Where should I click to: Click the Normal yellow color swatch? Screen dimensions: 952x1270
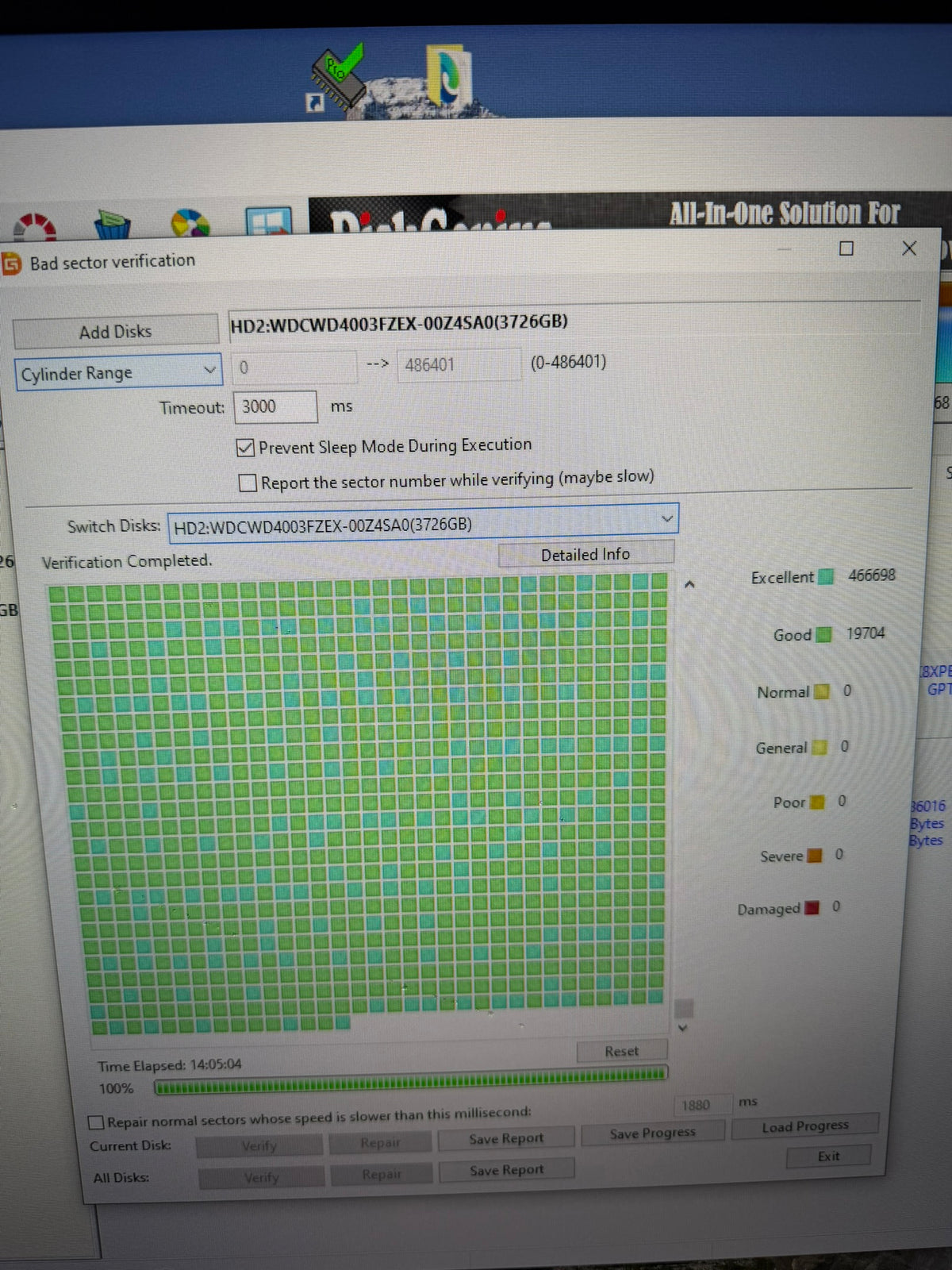coord(822,692)
